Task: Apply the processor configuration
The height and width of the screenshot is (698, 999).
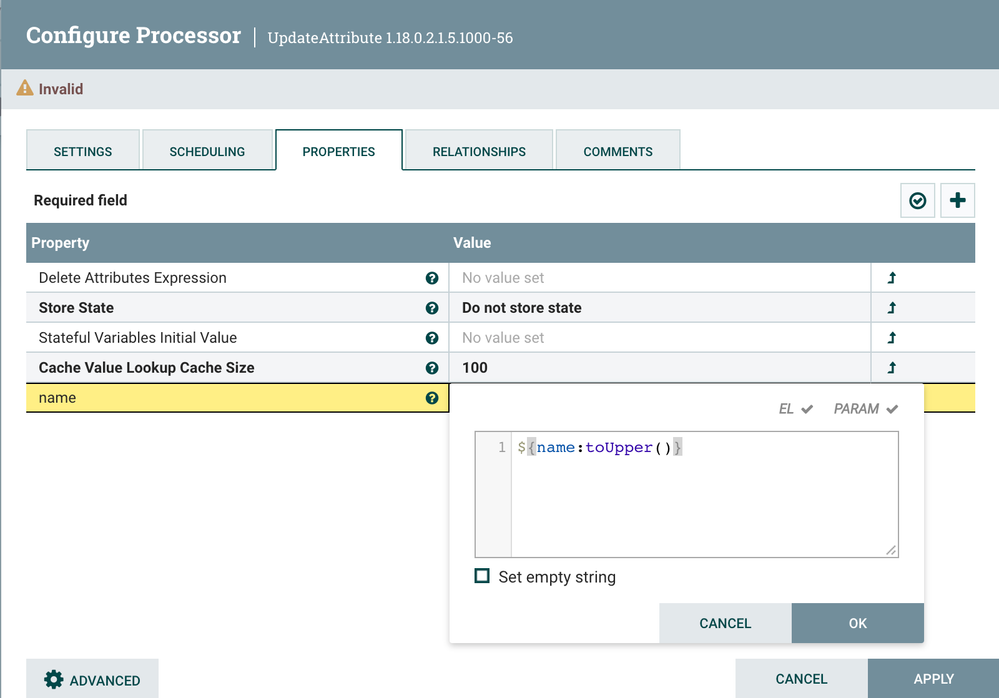Action: point(933,679)
